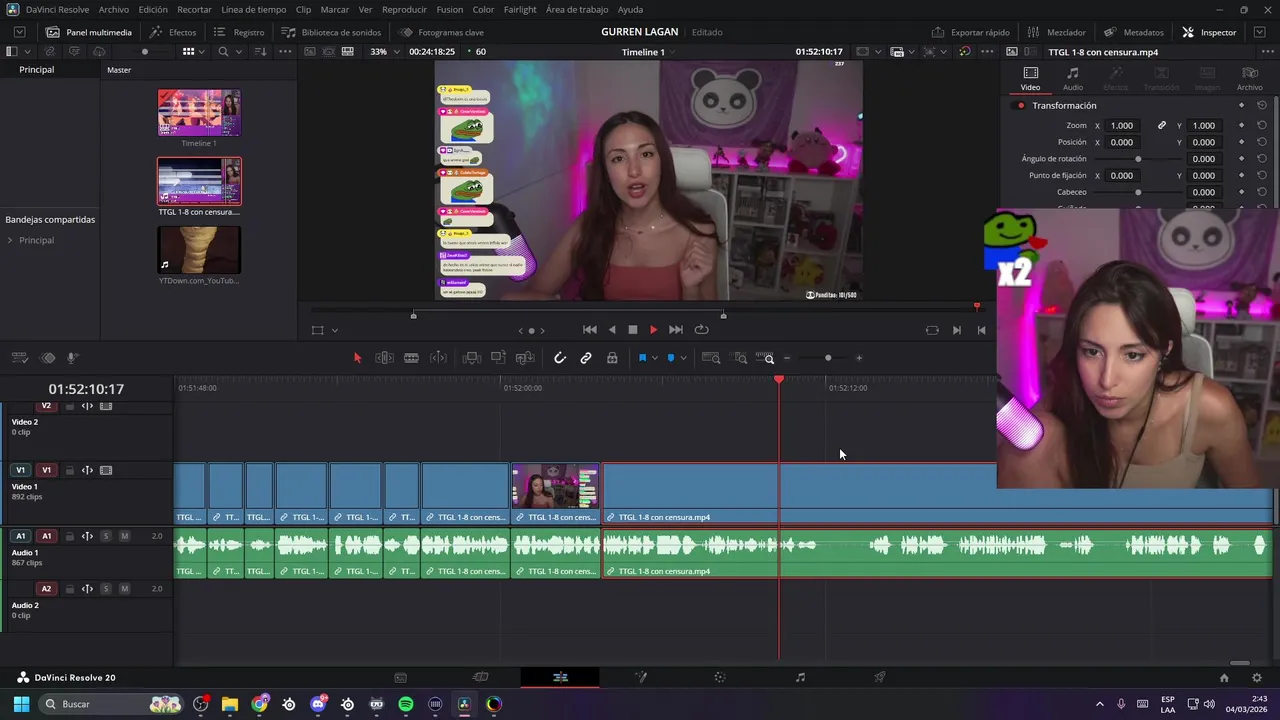
Task: Mute the Audio 2 track
Action: [x=124, y=589]
